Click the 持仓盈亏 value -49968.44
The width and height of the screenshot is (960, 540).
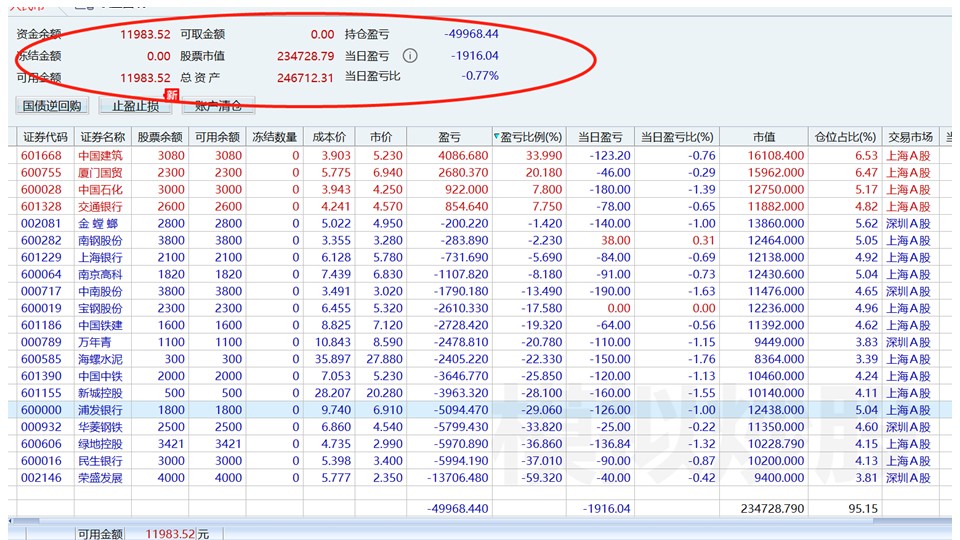(x=471, y=34)
